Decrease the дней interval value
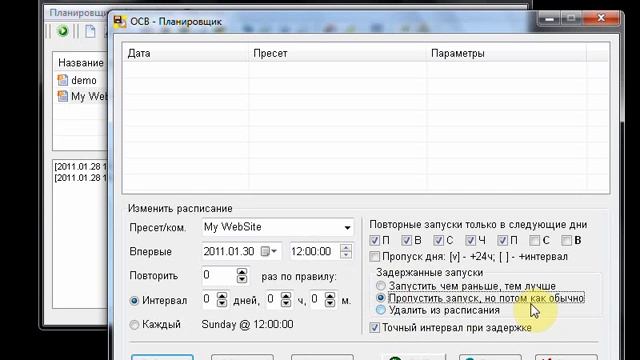The height and width of the screenshot is (360, 640). pos(222,304)
